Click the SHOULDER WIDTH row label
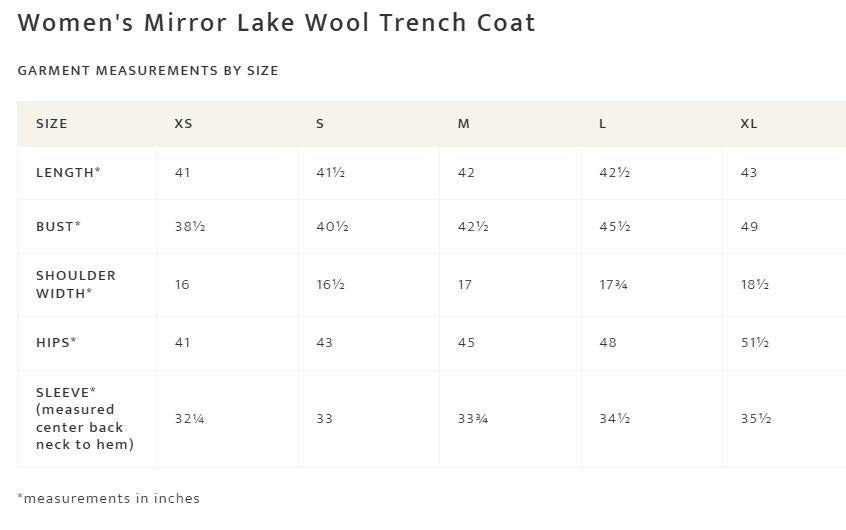Screen dimensions: 846x530 [76, 284]
